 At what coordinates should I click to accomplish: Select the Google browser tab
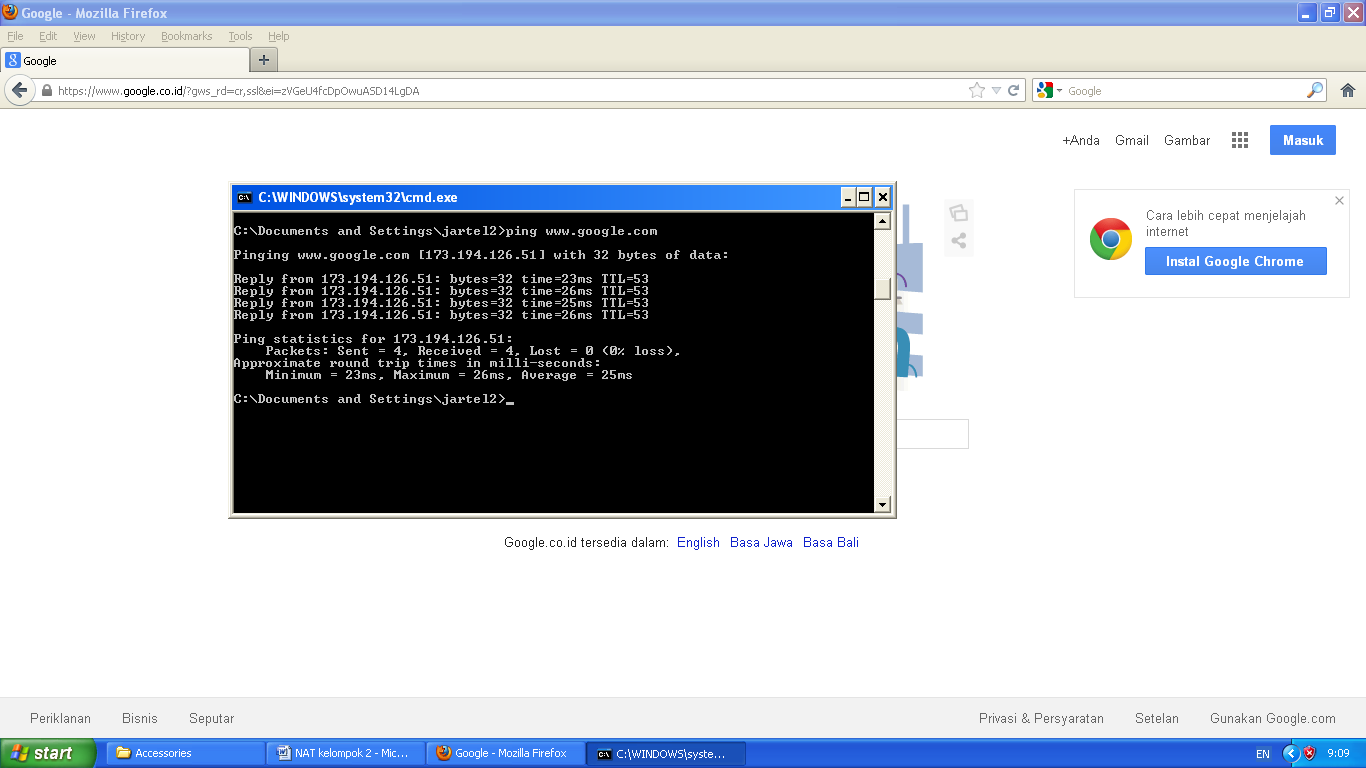click(x=124, y=60)
